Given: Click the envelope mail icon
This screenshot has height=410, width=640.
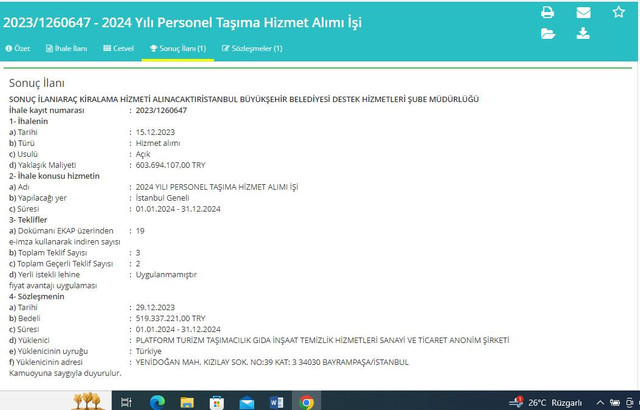Looking at the screenshot, I should pyautogui.click(x=584, y=13).
